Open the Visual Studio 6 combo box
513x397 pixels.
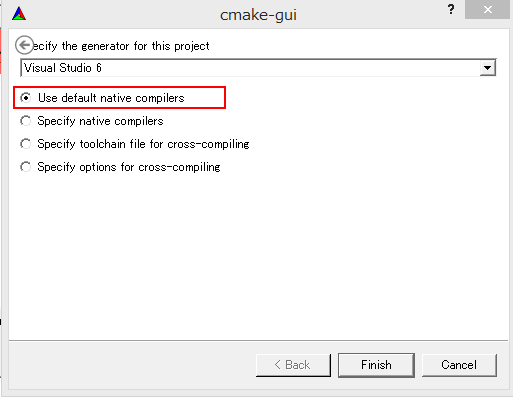click(258, 68)
